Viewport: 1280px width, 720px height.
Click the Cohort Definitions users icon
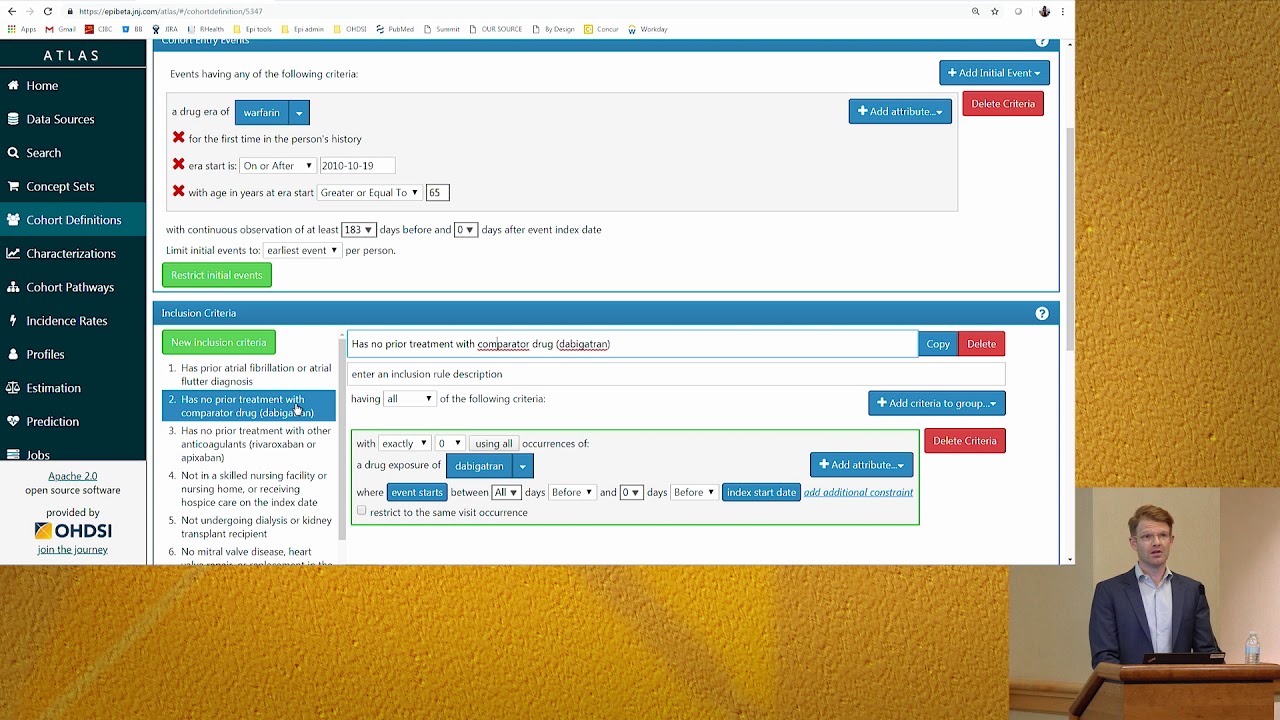[x=13, y=220]
